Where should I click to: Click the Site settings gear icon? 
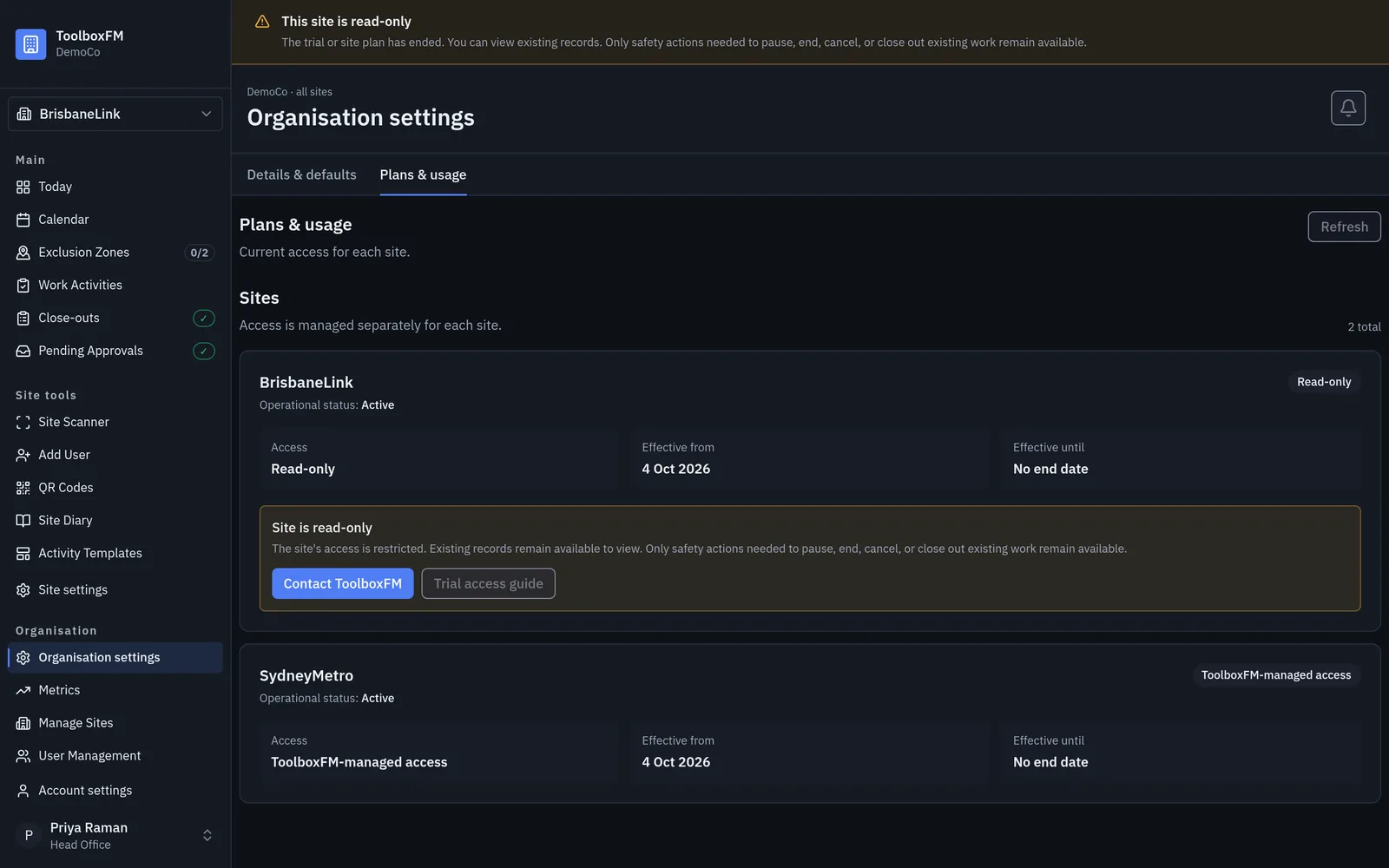(23, 590)
